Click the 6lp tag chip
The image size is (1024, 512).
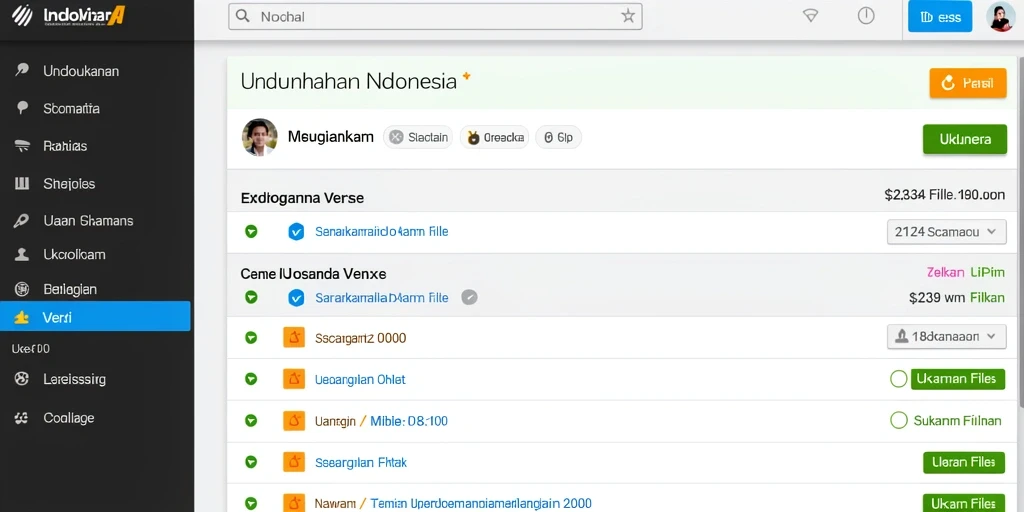(x=558, y=137)
